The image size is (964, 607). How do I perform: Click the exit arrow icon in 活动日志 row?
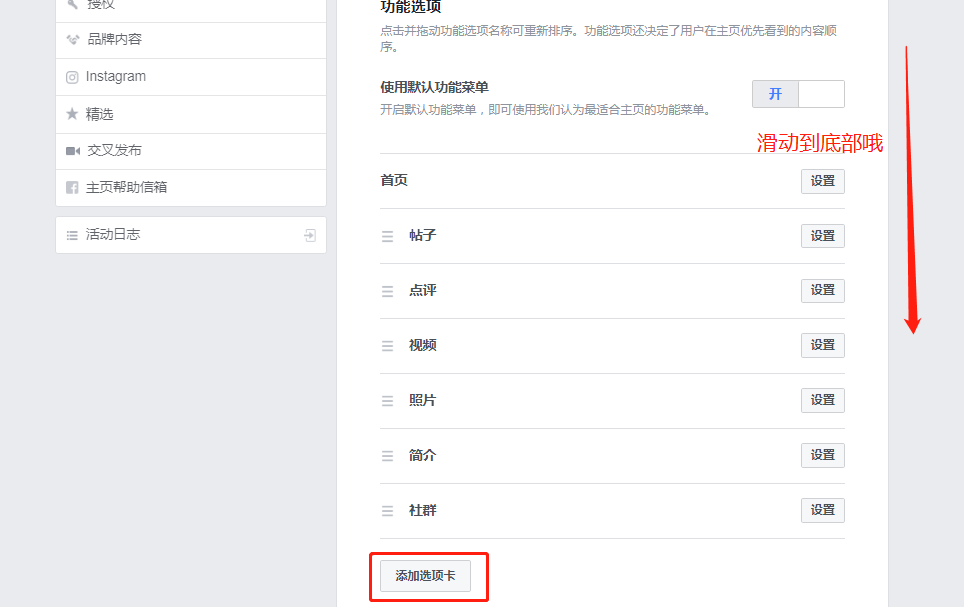pyautogui.click(x=310, y=235)
